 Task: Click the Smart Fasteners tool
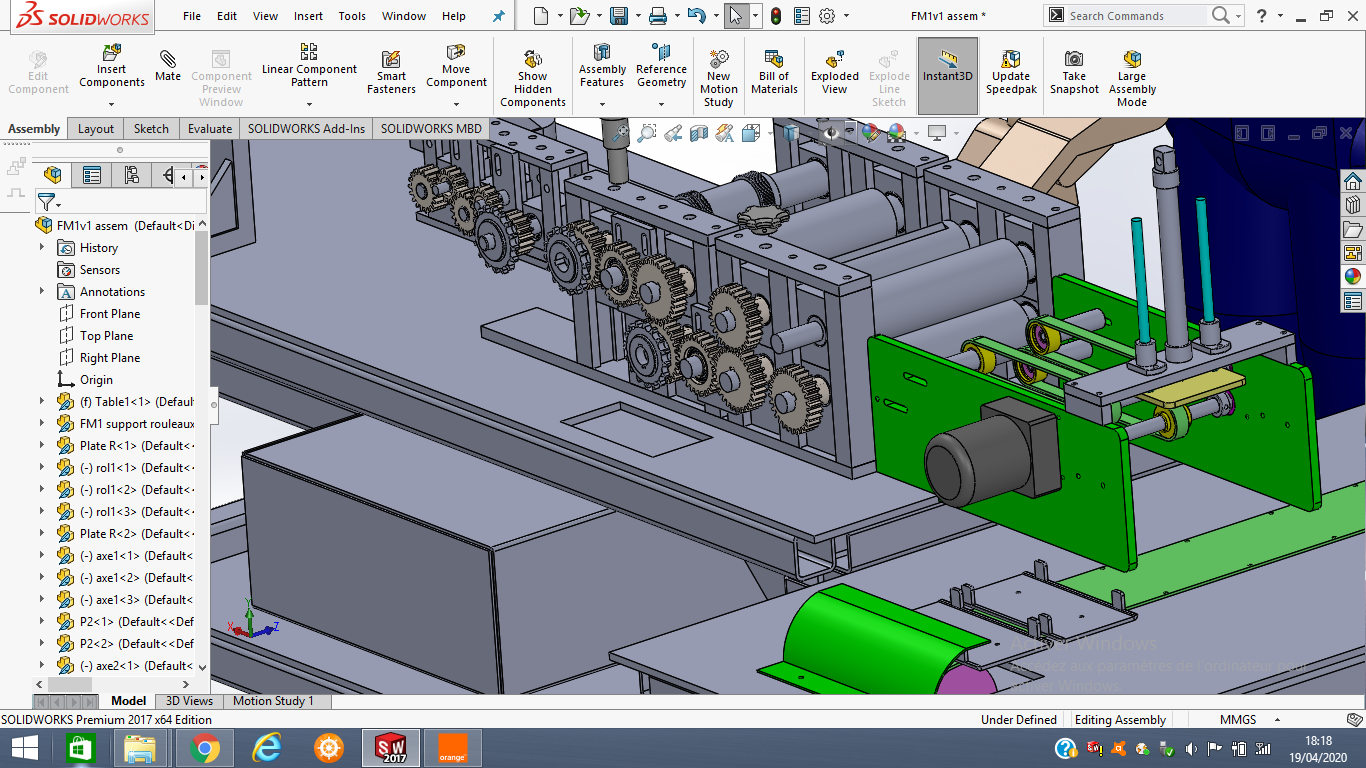391,73
